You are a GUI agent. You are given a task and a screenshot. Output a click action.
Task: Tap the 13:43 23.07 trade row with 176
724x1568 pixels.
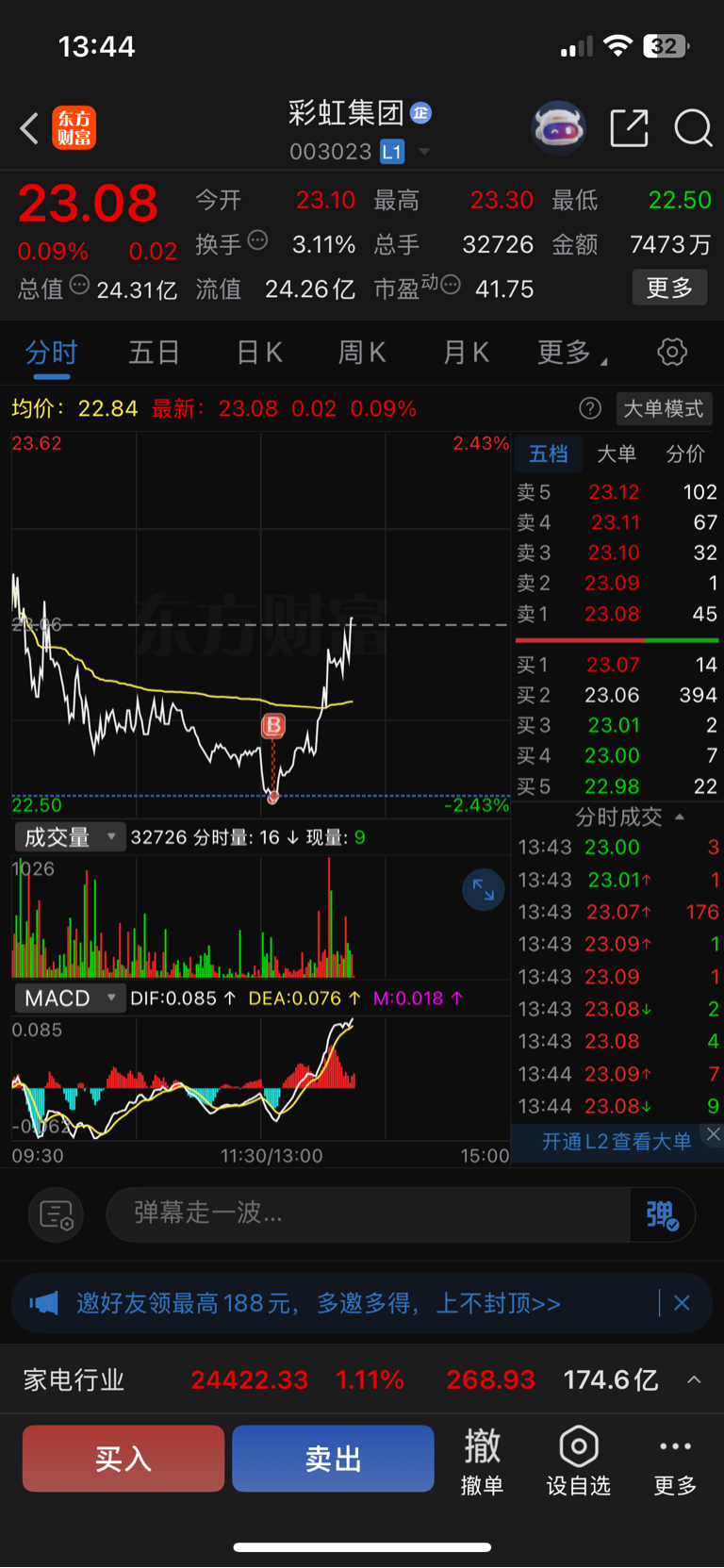[617, 913]
